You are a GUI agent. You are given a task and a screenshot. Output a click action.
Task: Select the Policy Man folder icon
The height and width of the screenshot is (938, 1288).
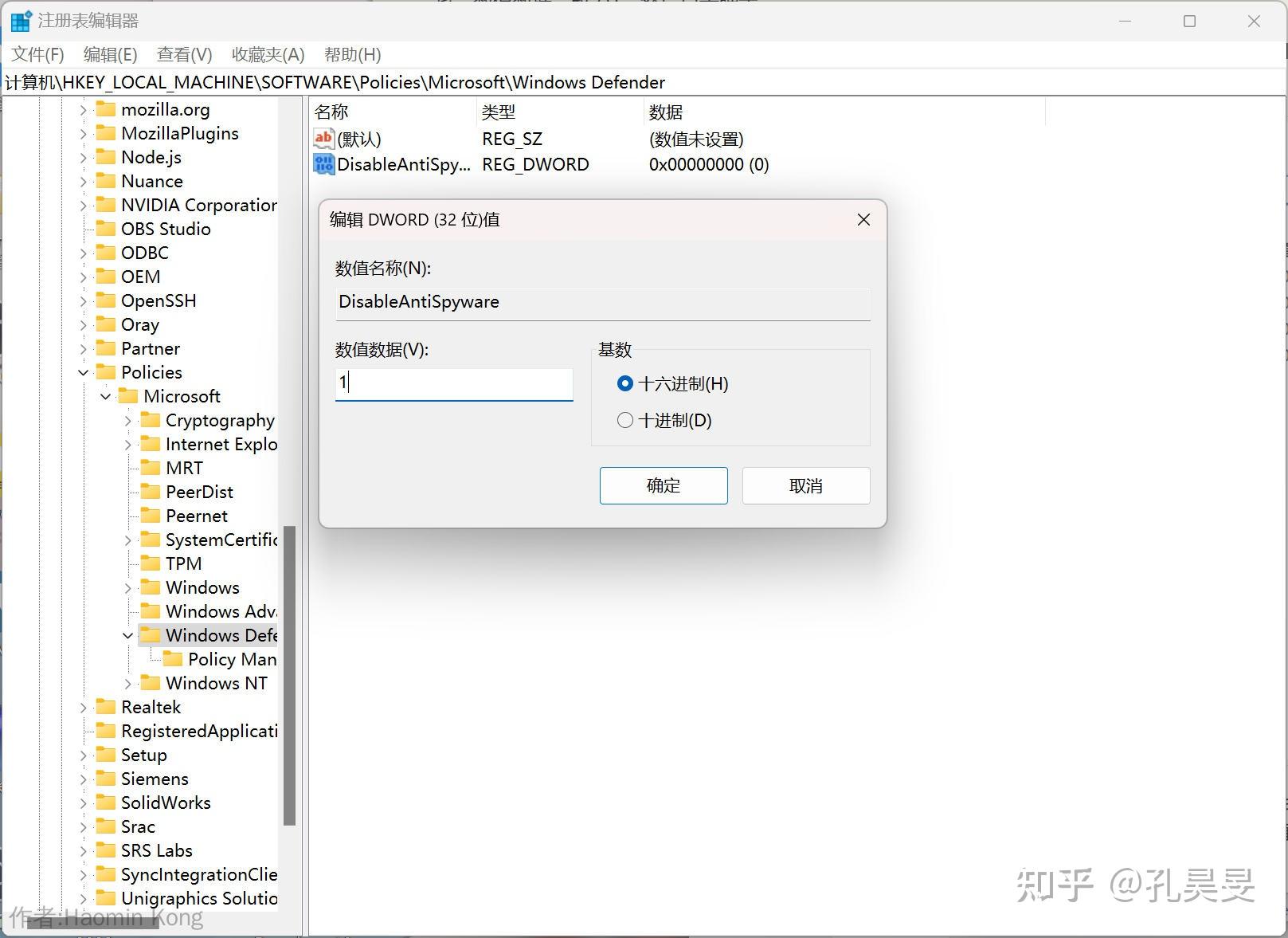tap(172, 659)
